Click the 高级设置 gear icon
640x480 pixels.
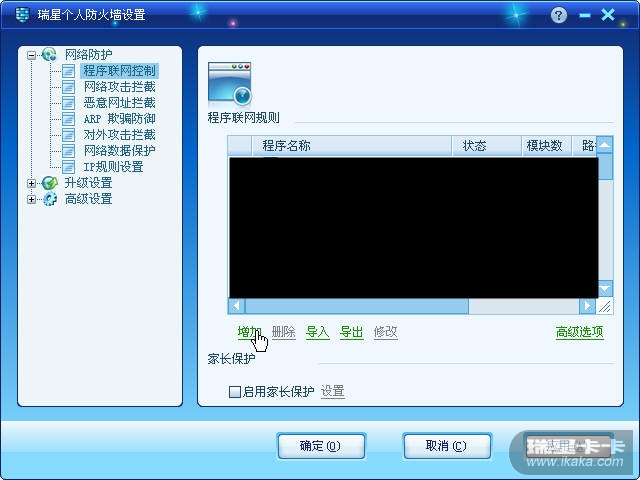click(x=50, y=199)
